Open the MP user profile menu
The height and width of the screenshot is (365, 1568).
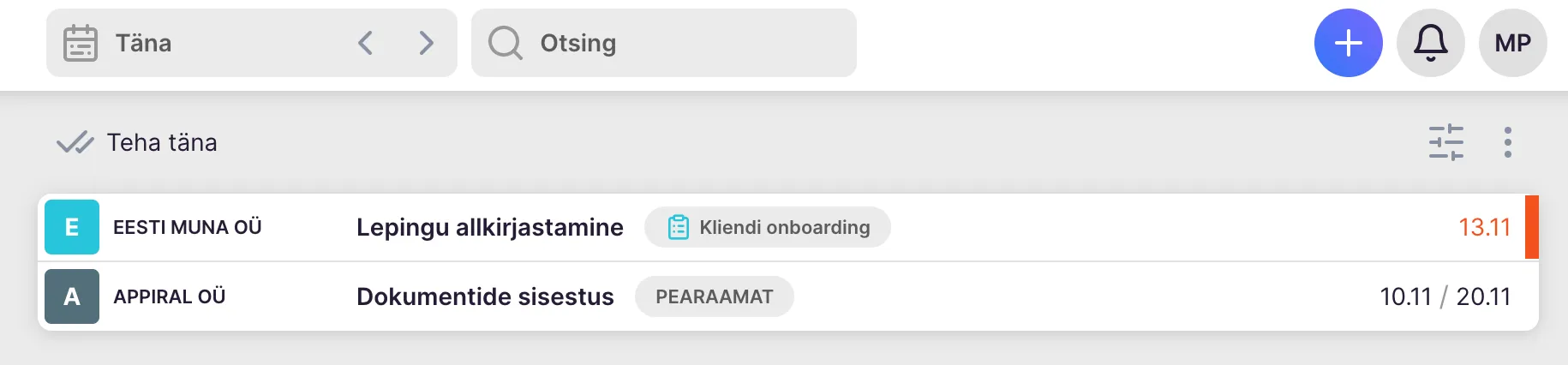1512,43
